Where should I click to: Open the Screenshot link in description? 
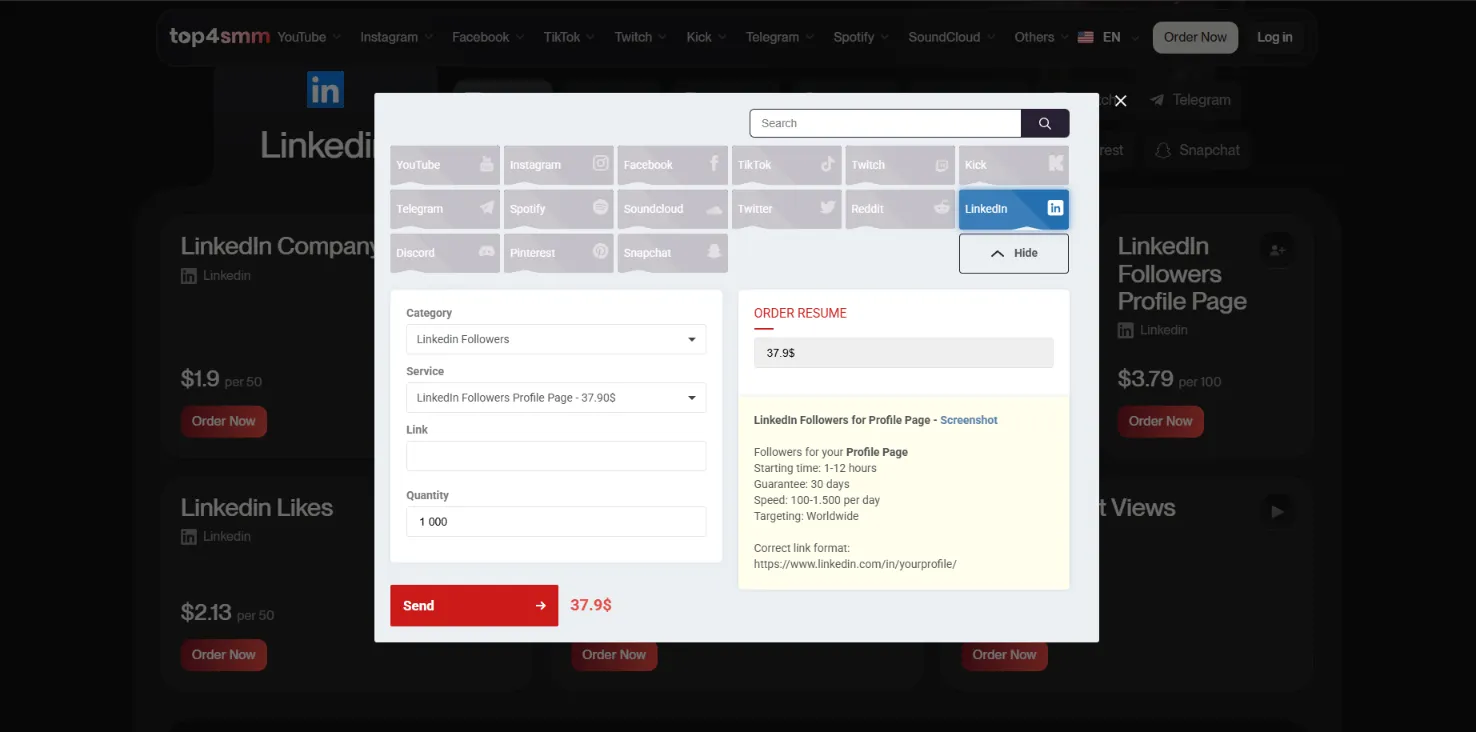(x=968, y=420)
